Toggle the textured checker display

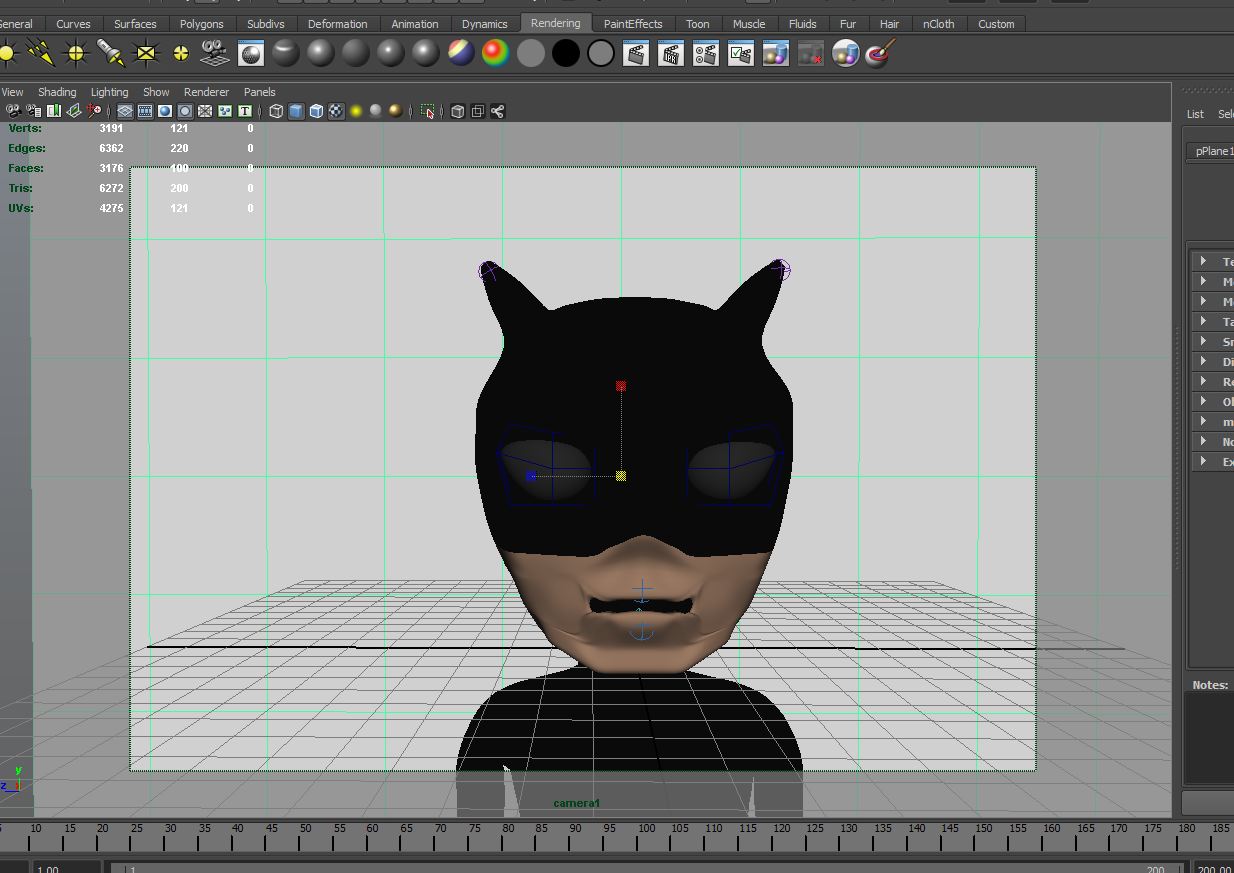tap(336, 111)
